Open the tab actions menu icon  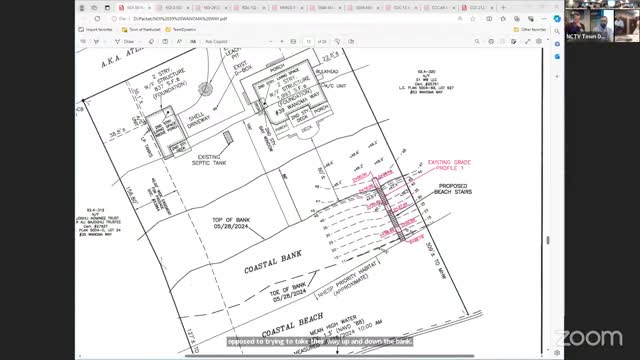coord(107,8)
